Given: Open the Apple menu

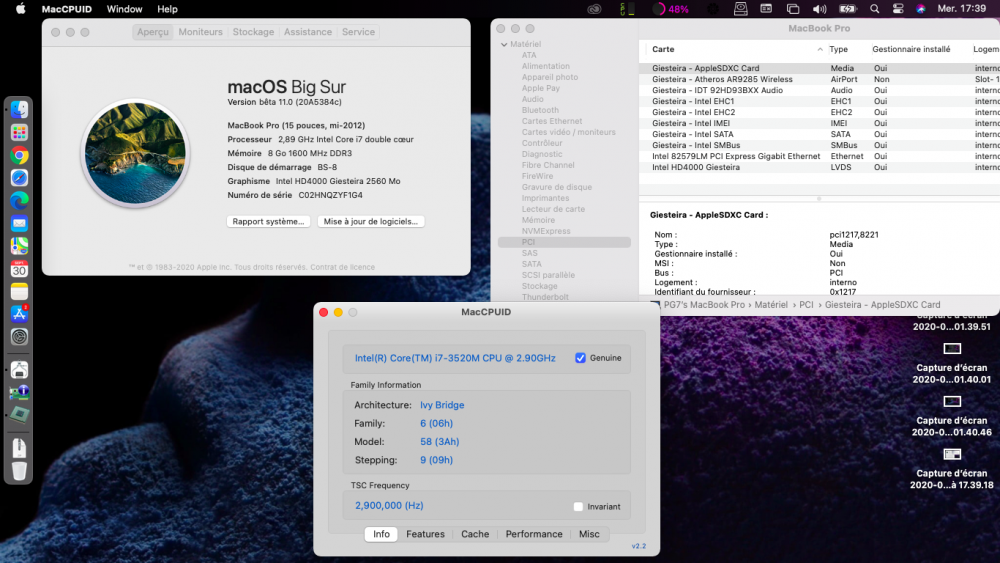Looking at the screenshot, I should point(20,9).
